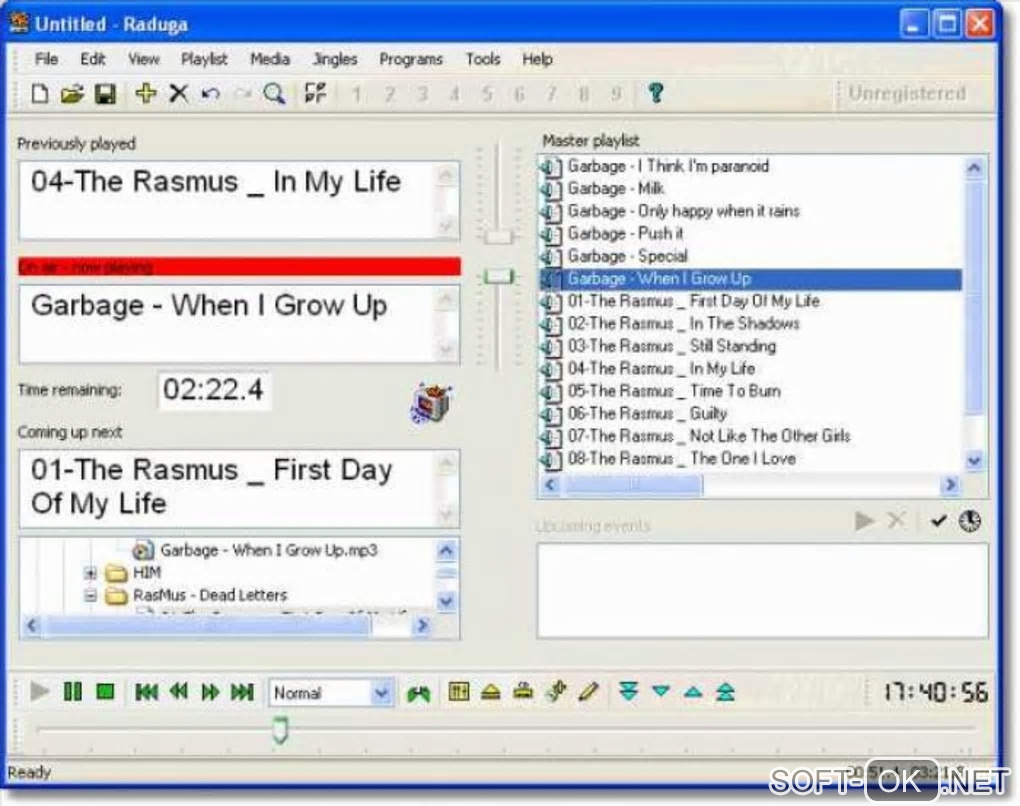
Task: Open the Media menu
Action: click(270, 59)
